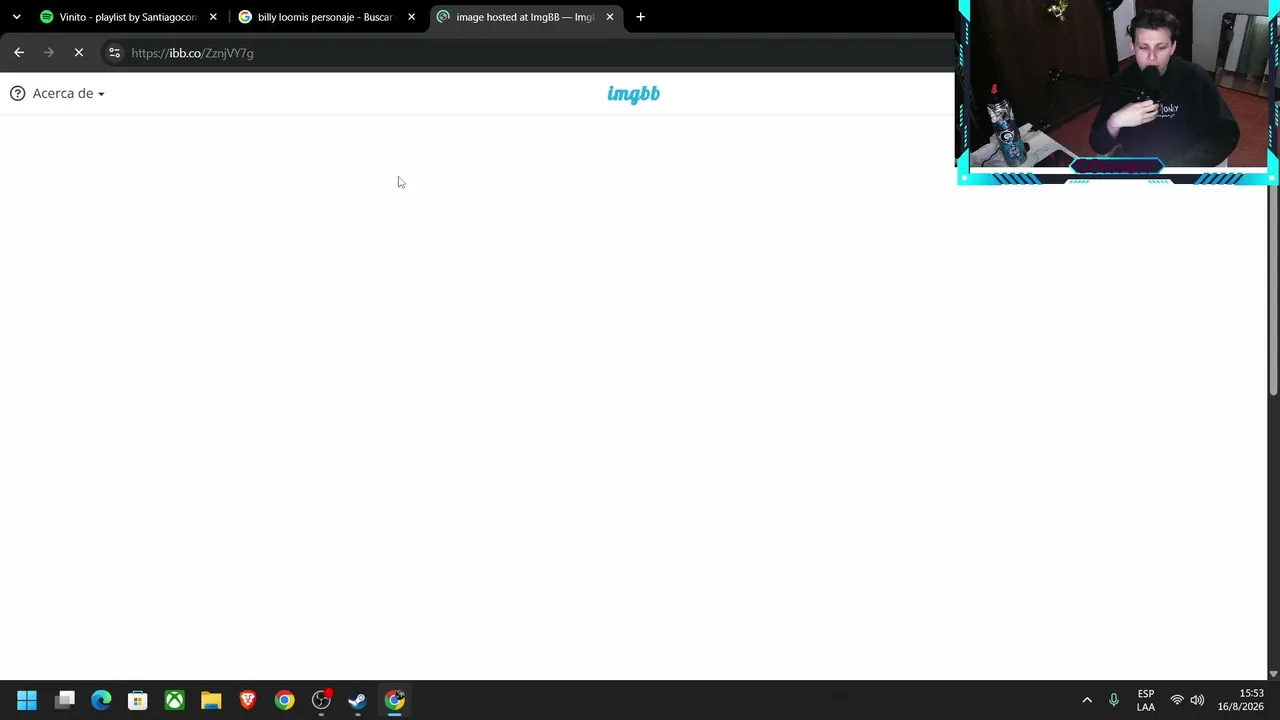Screen dimensions: 1280x720
Task: Open Steam from taskbar
Action: coord(357,700)
